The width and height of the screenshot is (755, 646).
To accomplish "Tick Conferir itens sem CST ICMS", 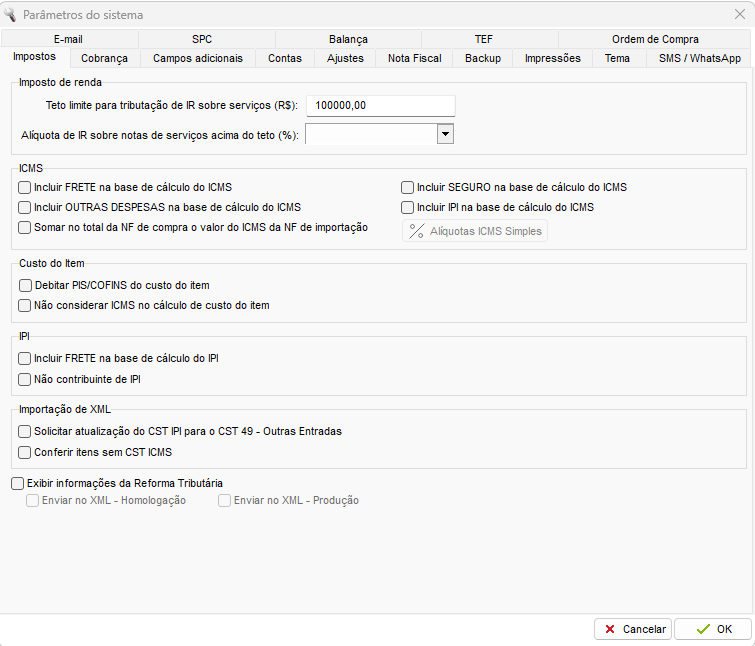I will 25,451.
